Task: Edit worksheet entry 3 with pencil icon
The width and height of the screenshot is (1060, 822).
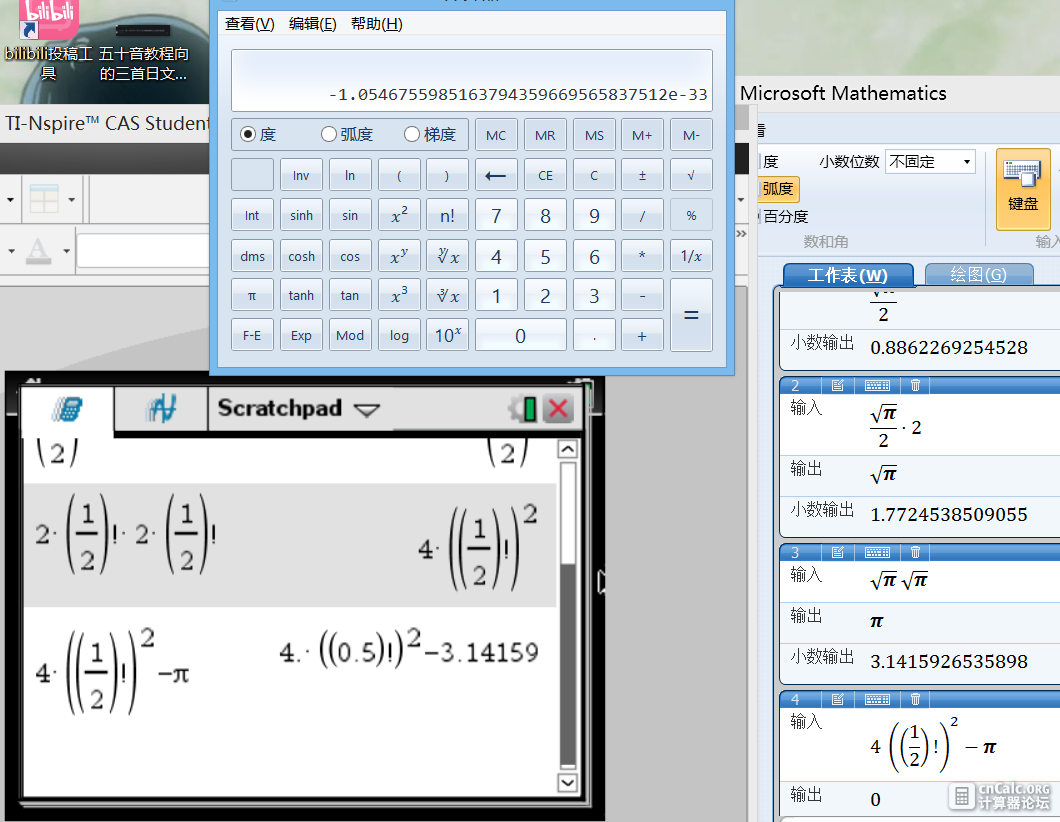Action: coord(838,552)
